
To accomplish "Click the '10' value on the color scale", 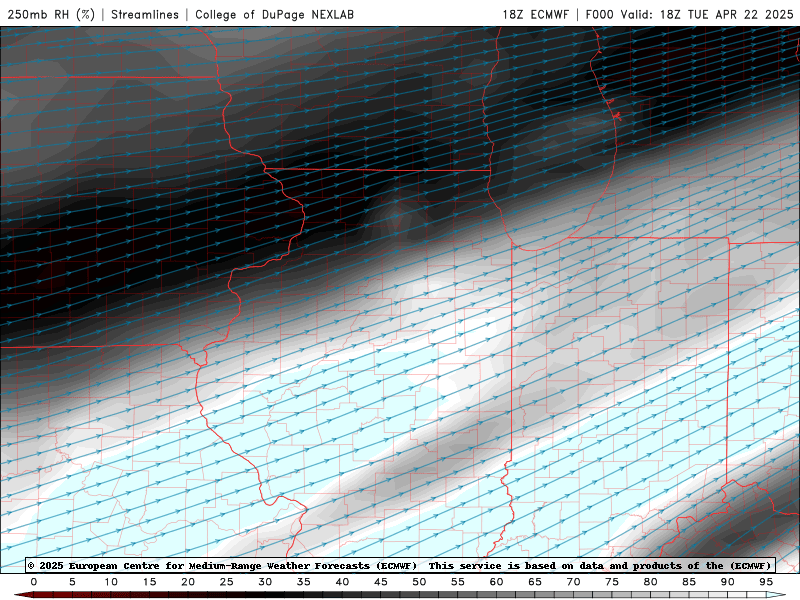I will point(111,582).
